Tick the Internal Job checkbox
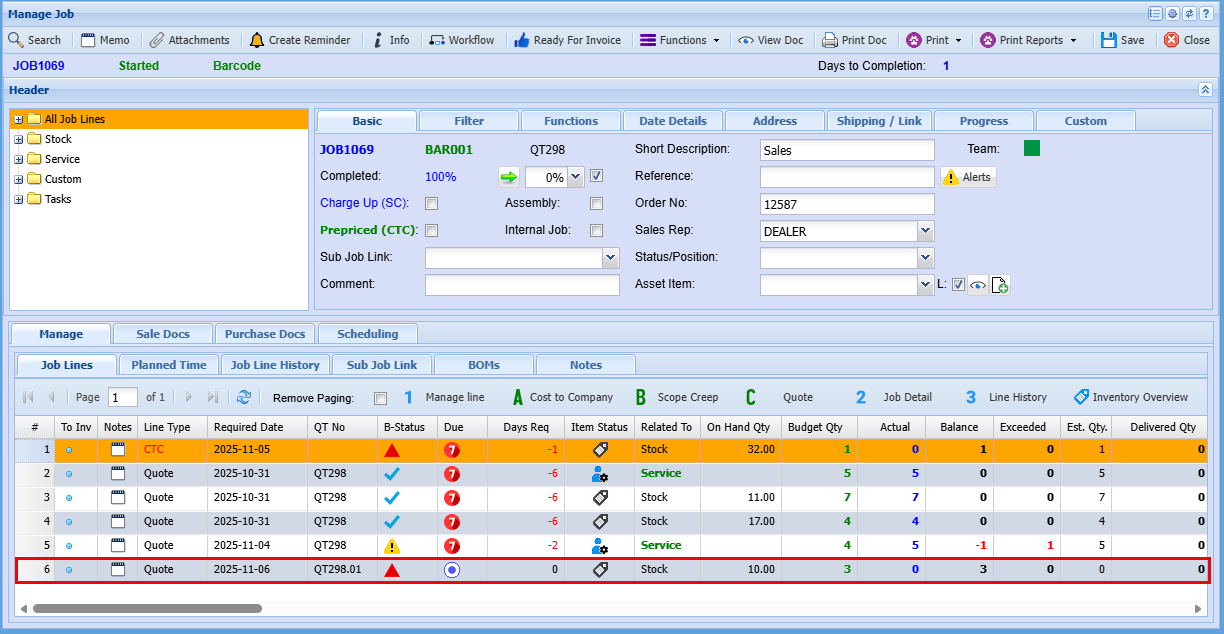 (596, 231)
